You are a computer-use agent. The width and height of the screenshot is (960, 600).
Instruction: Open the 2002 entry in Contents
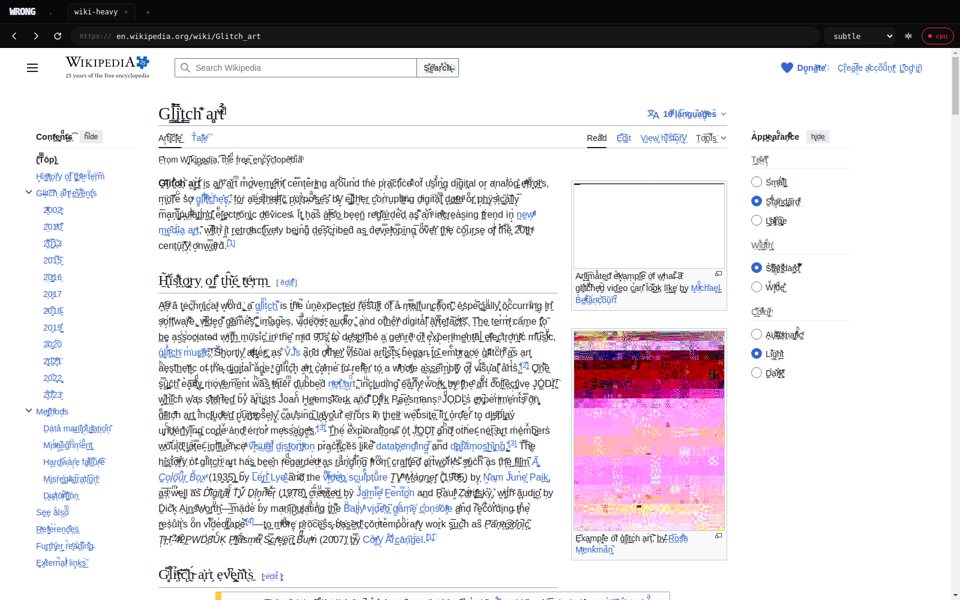coord(53,210)
